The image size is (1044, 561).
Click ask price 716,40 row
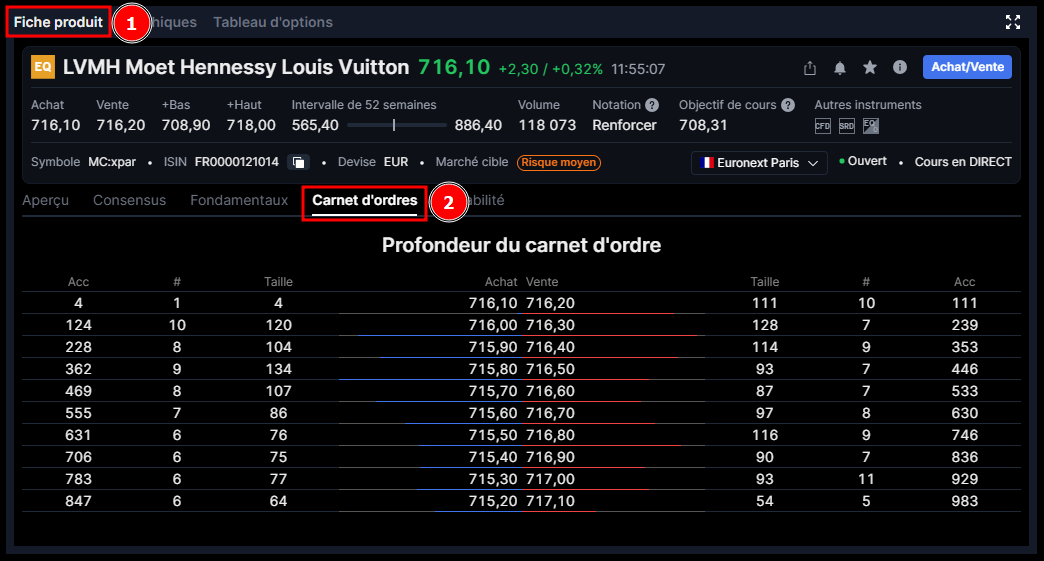[550, 347]
